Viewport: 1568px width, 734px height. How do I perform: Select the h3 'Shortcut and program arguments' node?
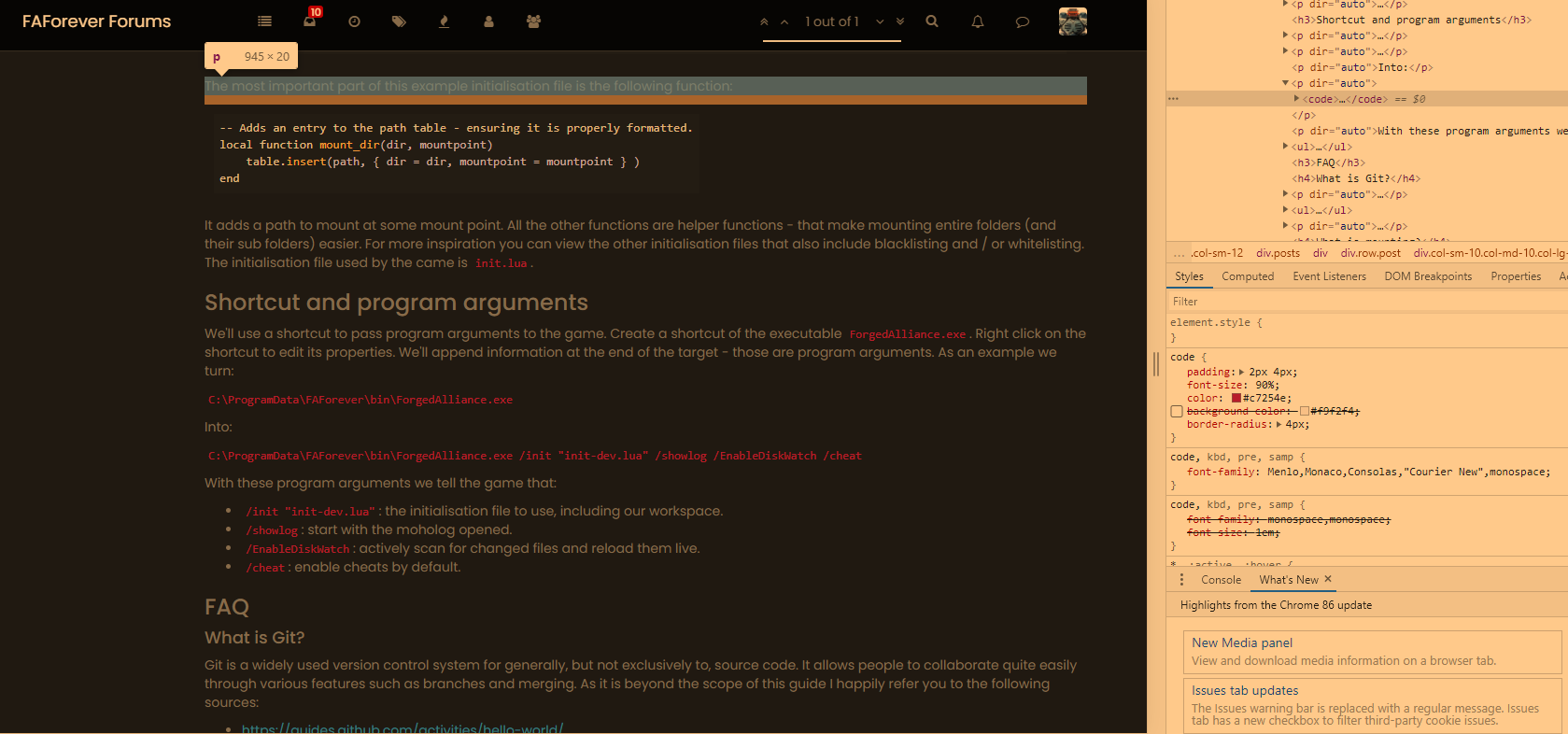1411,20
